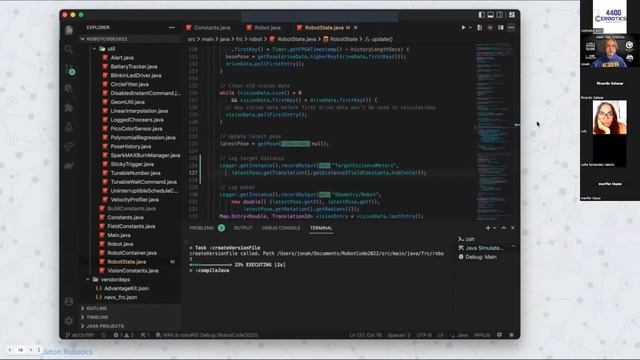Click the Ln/Col cursor position indicator
Image resolution: width=640 pixels, height=360 pixels.
(x=365, y=335)
